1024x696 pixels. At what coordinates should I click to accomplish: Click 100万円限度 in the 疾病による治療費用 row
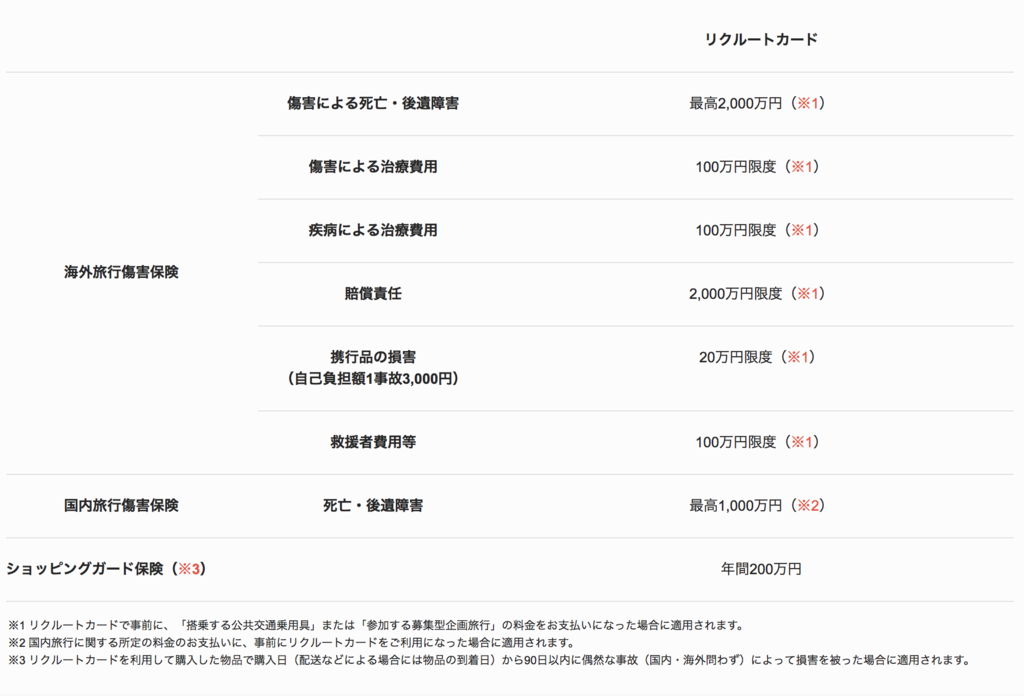coord(735,230)
